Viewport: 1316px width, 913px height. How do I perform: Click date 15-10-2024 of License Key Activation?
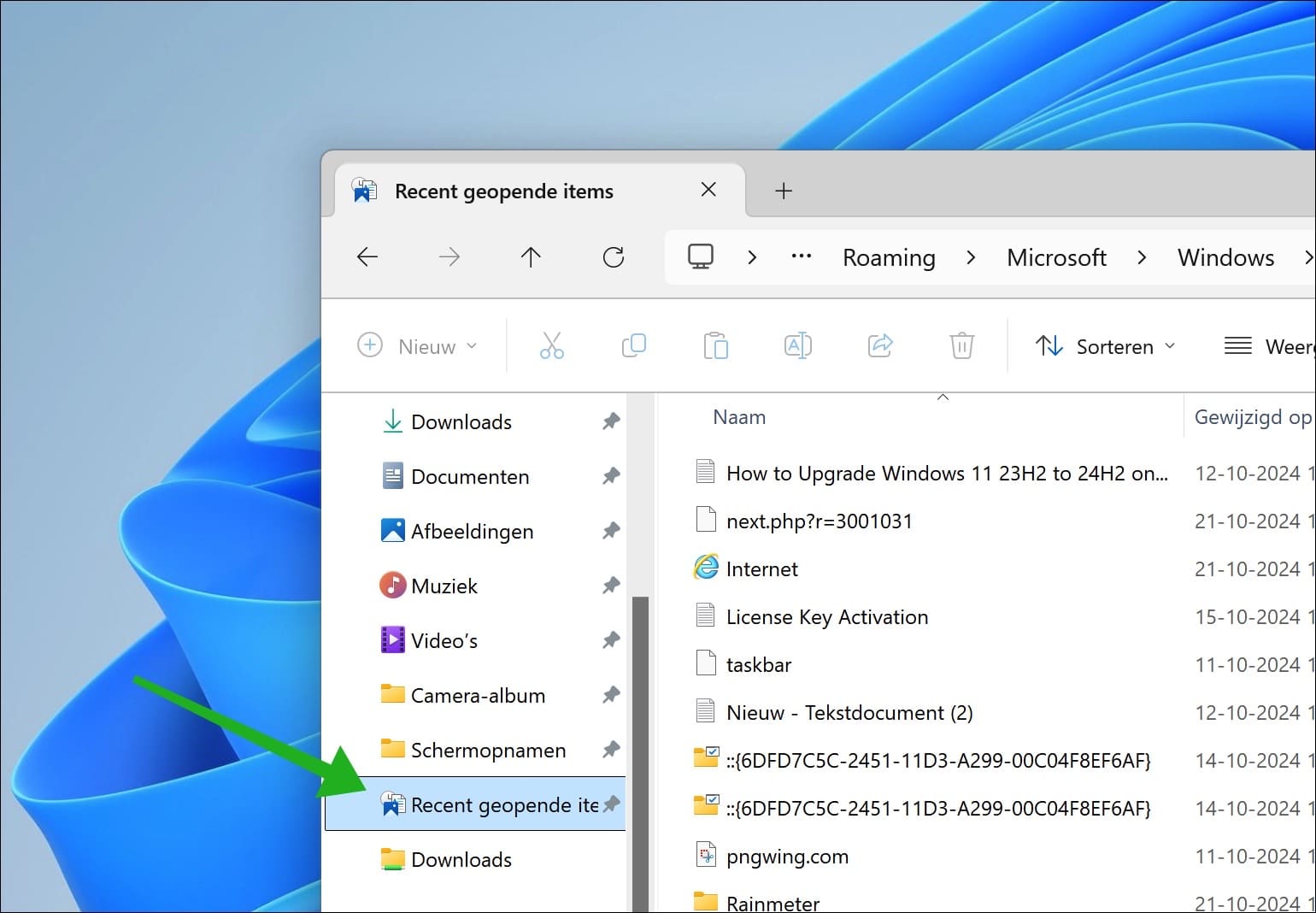point(1248,617)
